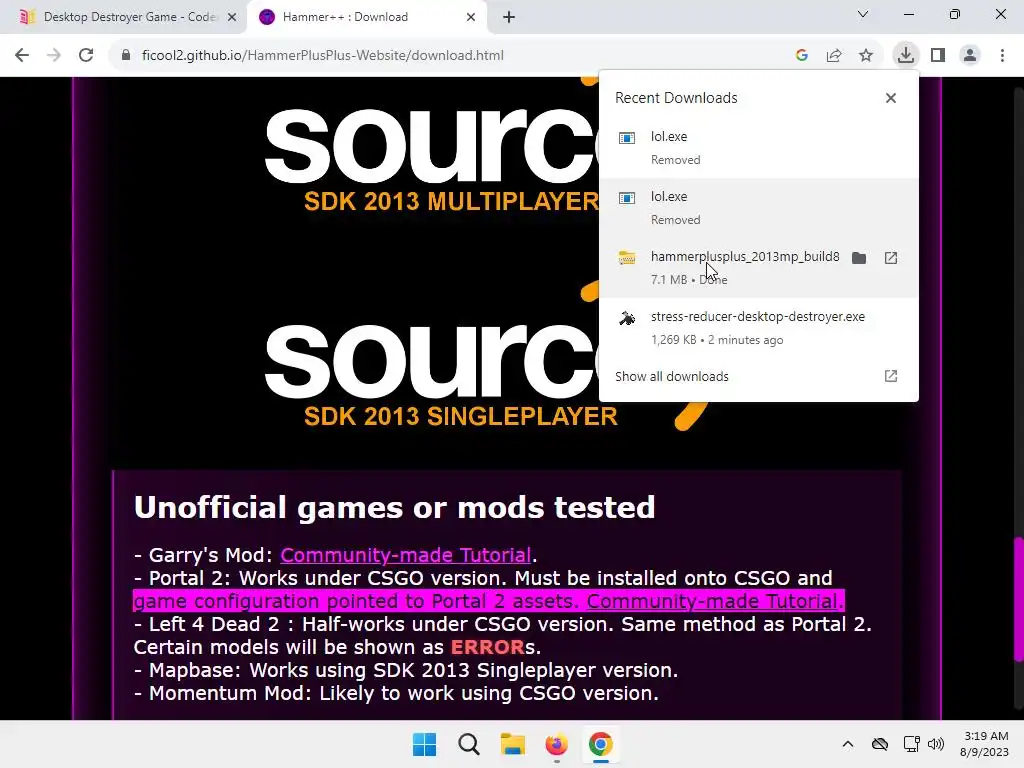Open stress-reducer-desktop-destroyer.exe download entry

[759, 328]
